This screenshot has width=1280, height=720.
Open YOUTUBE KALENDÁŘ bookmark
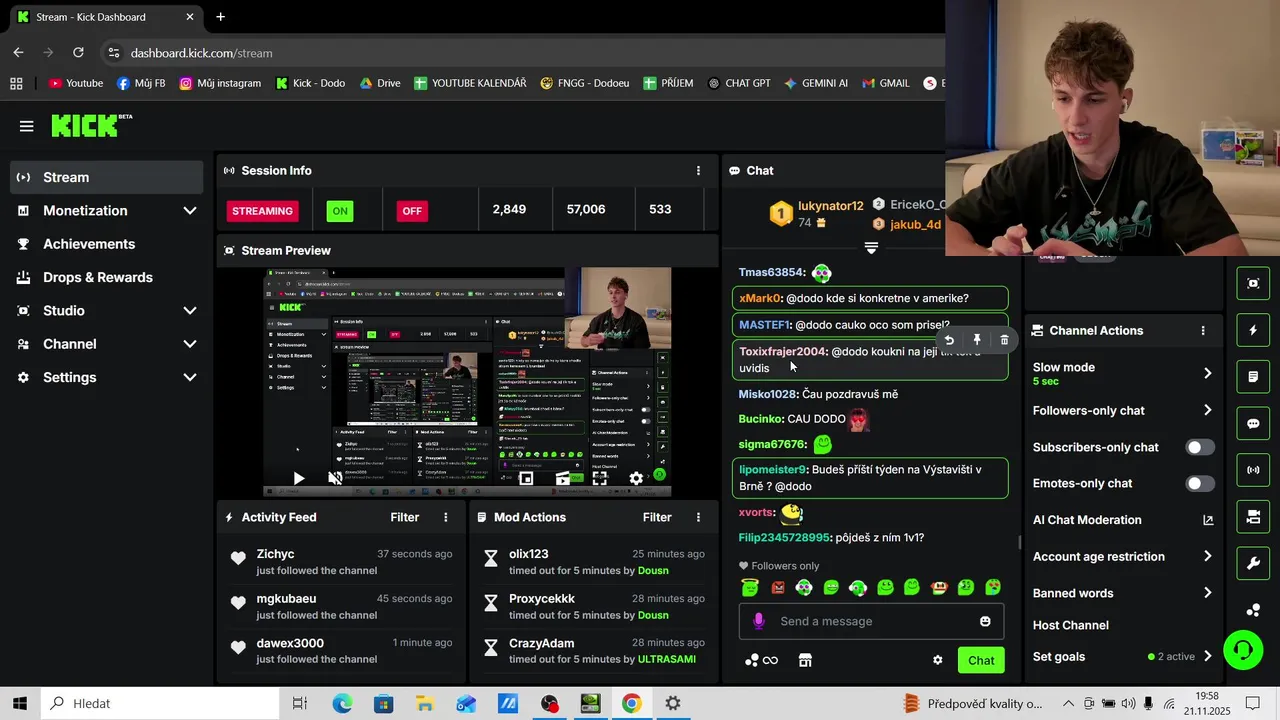click(470, 83)
